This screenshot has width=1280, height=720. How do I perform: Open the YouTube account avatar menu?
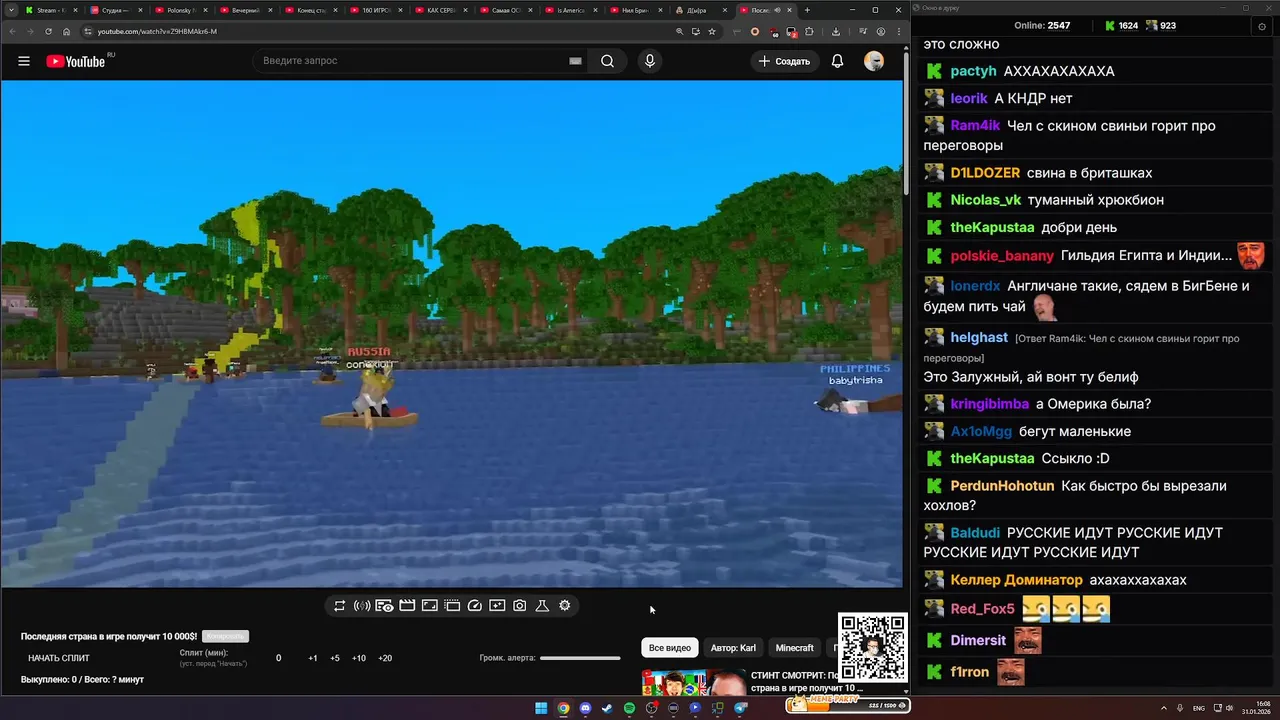tap(874, 61)
